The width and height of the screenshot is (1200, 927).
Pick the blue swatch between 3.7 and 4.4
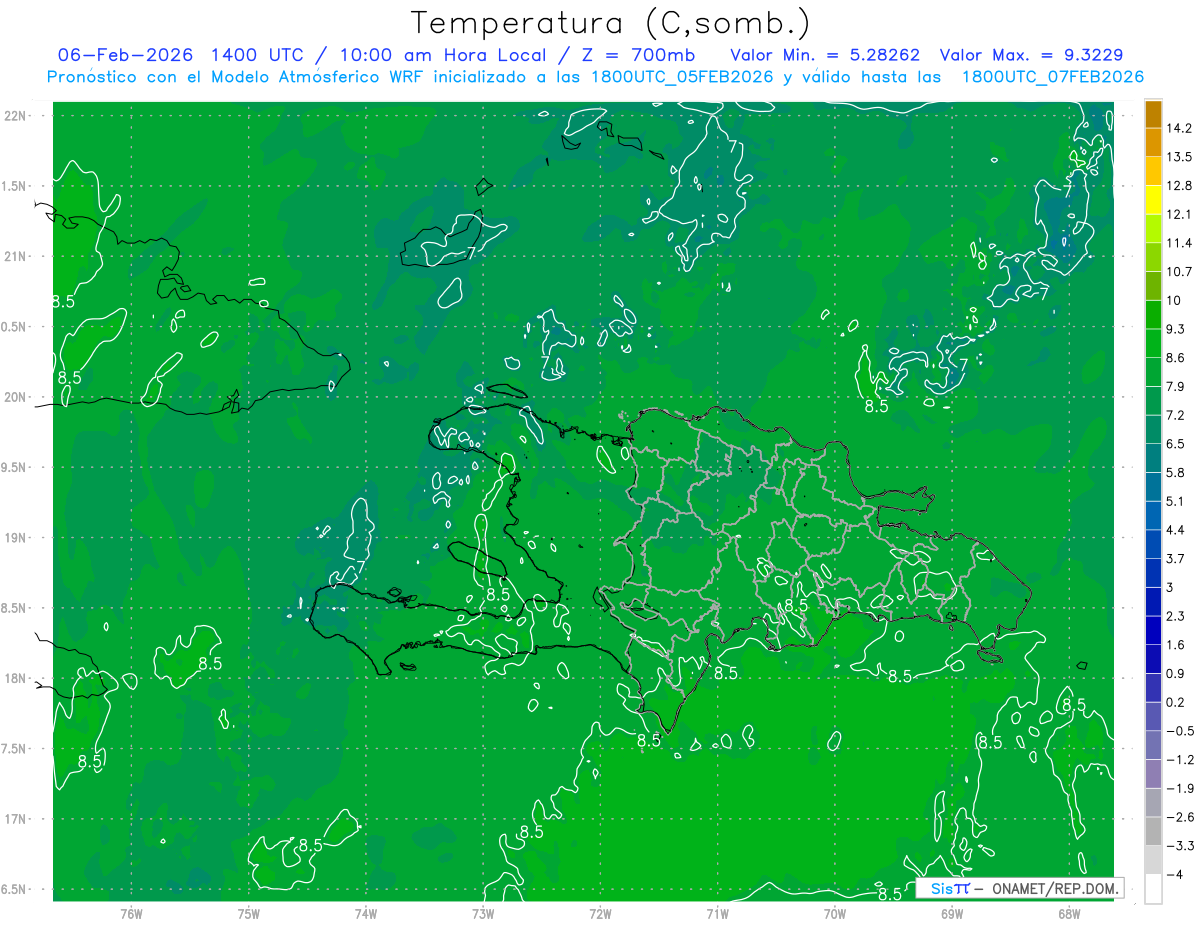(x=1153, y=543)
